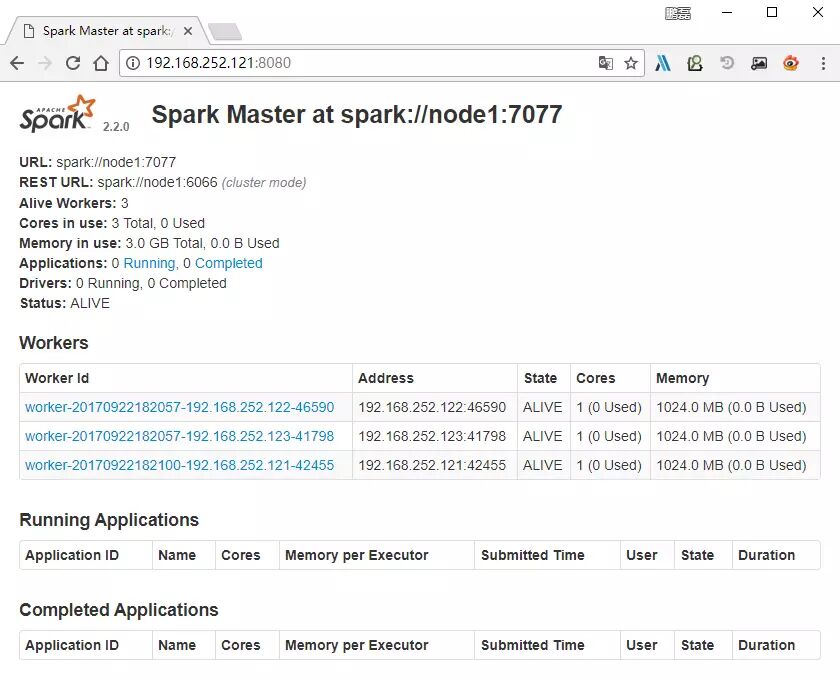The image size is (840, 679).
Task: Click the Alive Workers: 3 line
Action: [x=74, y=203]
